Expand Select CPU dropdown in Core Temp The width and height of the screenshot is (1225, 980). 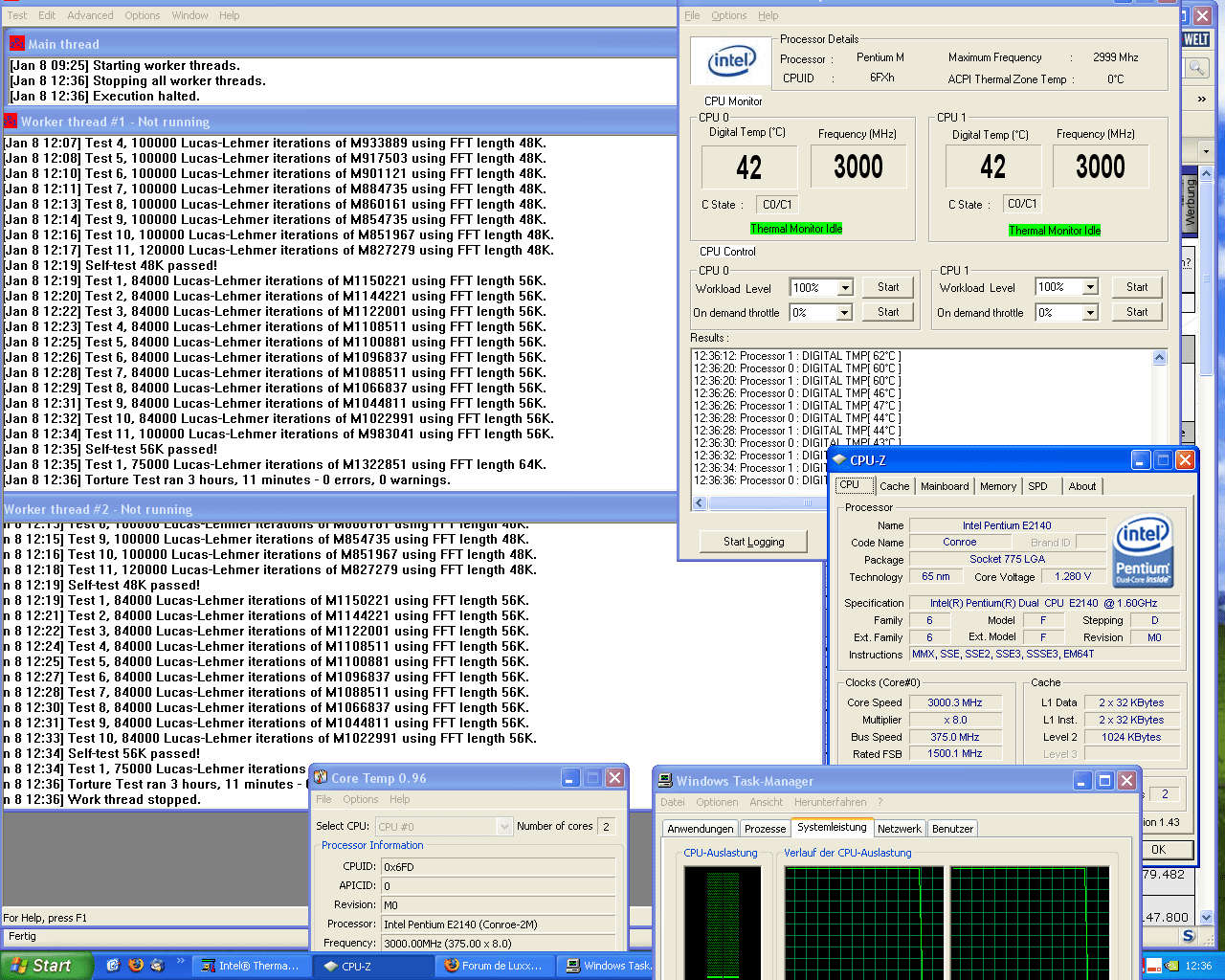(504, 826)
